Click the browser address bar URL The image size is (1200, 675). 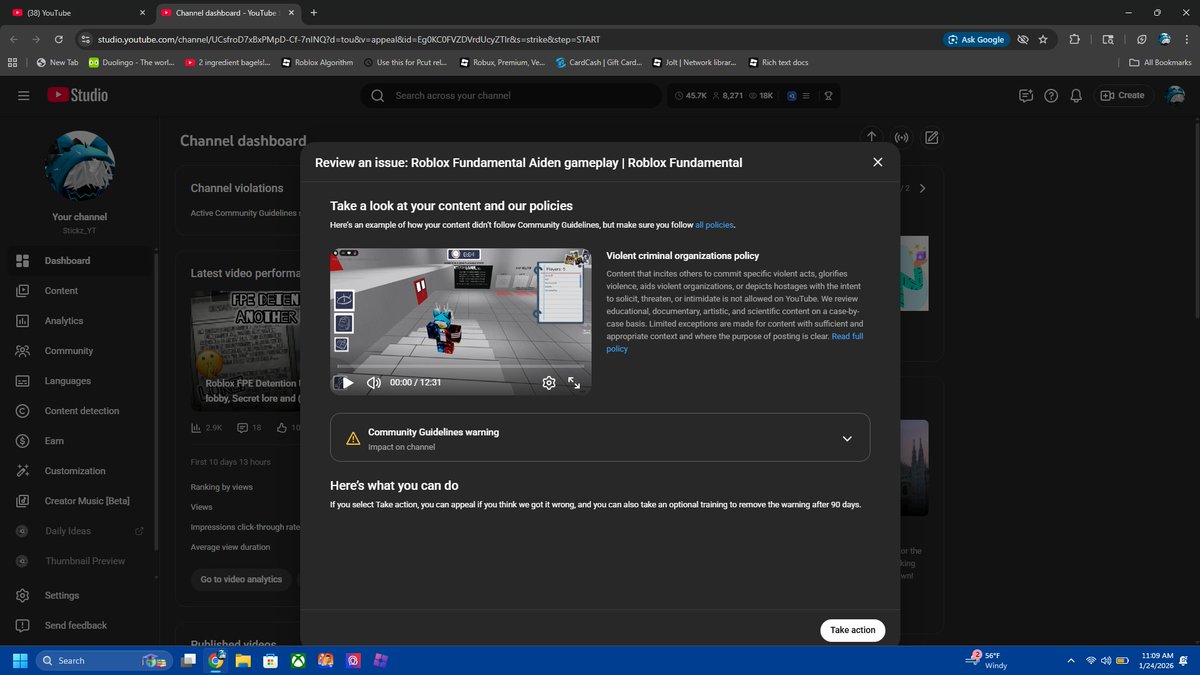click(347, 39)
